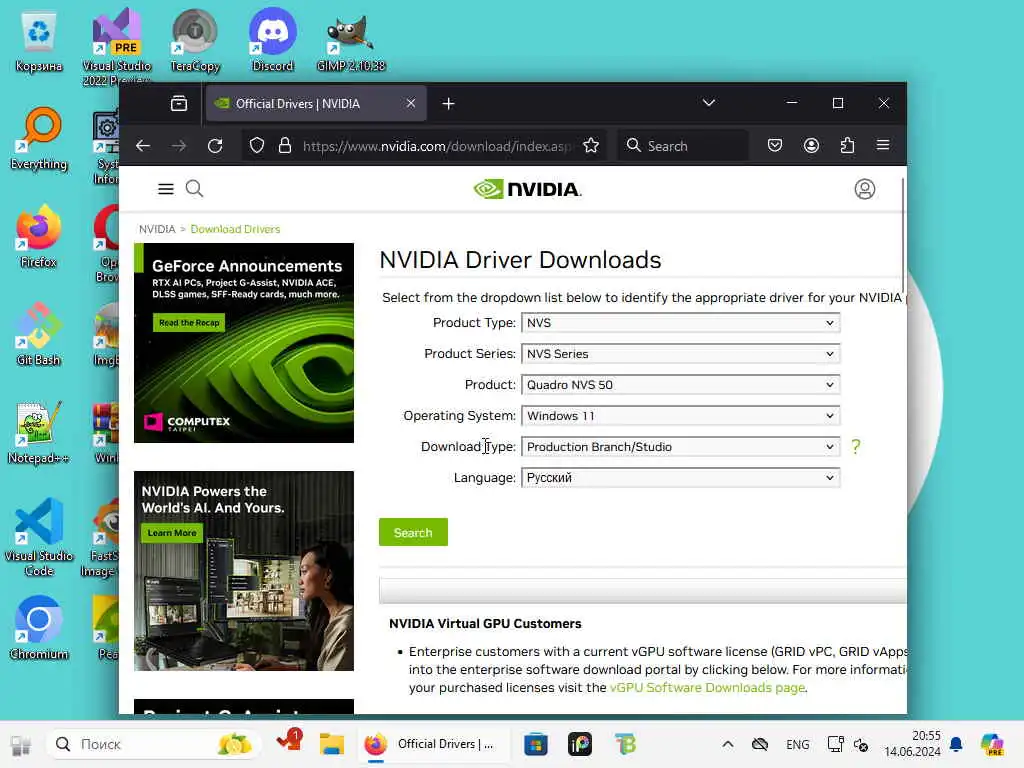The image size is (1024, 768).
Task: Select the TeraCopy desktop icon
Action: (195, 39)
